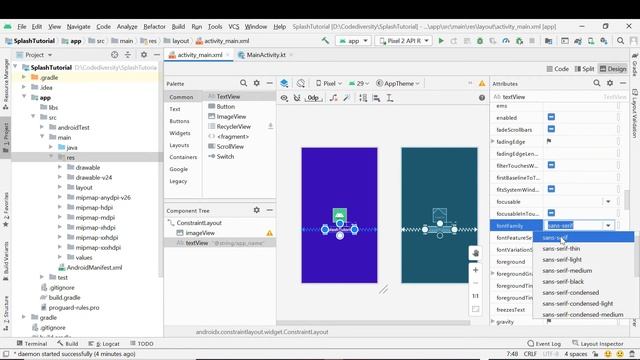Click the help question mark icon

pos(482,98)
